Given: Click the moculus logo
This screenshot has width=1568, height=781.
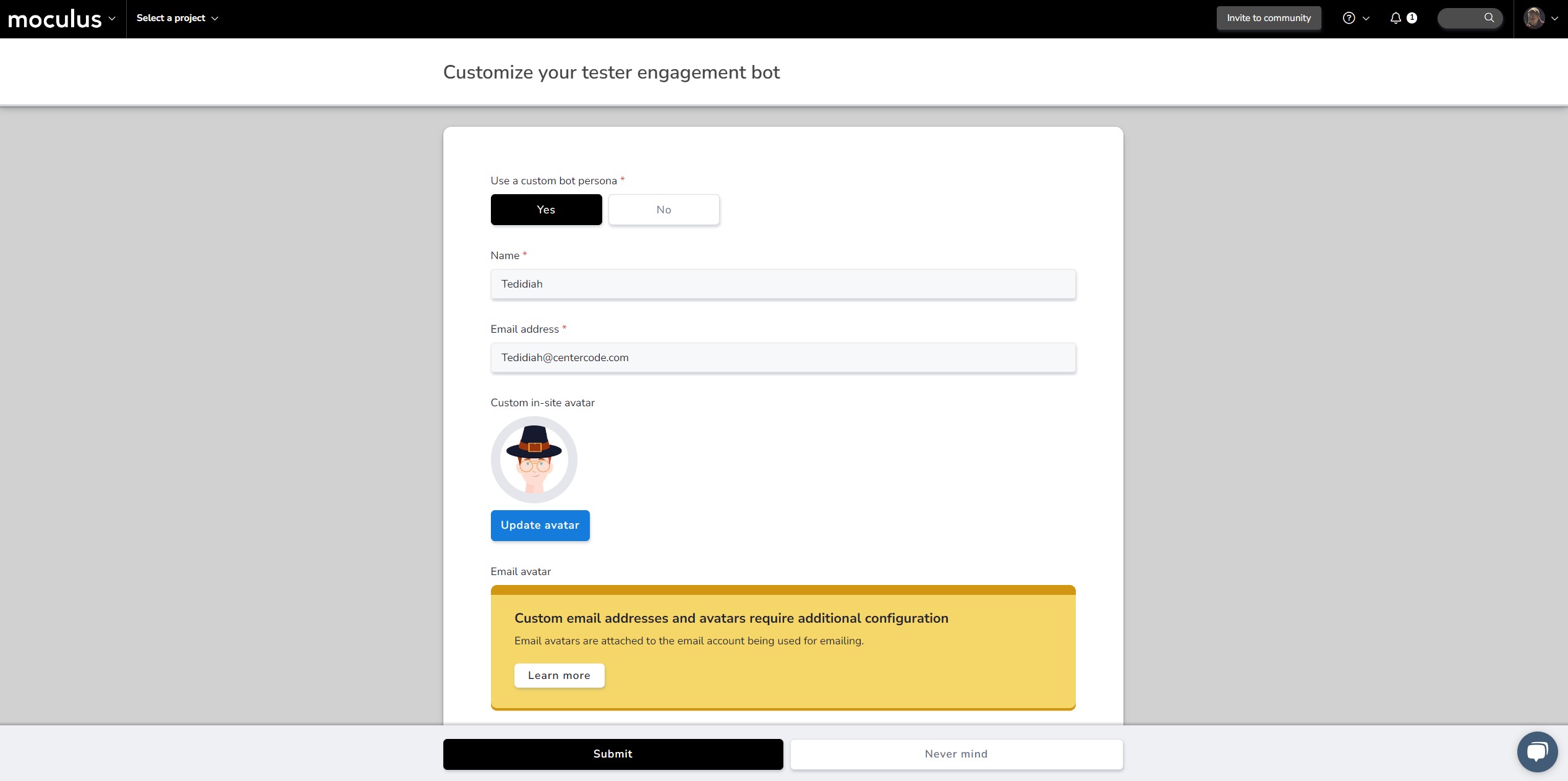Looking at the screenshot, I should (x=54, y=19).
